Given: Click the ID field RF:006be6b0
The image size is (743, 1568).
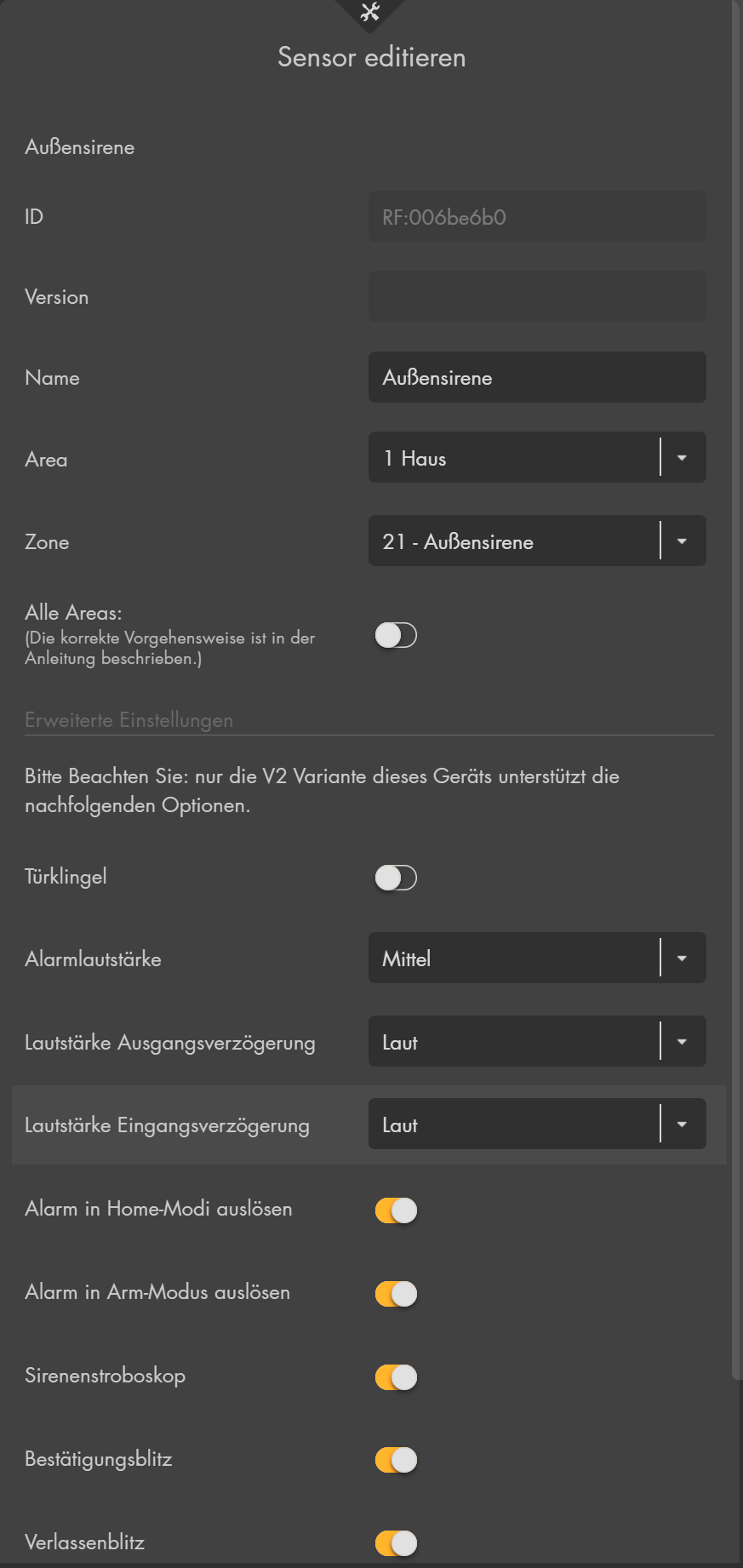Looking at the screenshot, I should pos(537,217).
